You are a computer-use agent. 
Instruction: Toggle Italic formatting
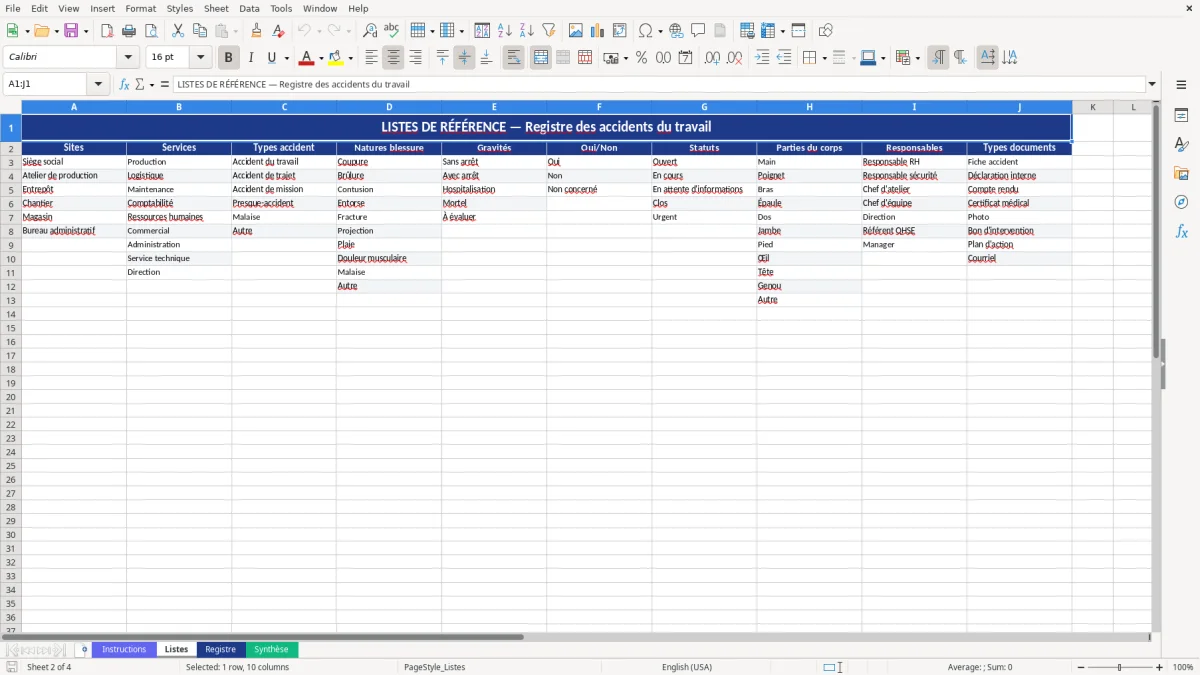pos(250,58)
